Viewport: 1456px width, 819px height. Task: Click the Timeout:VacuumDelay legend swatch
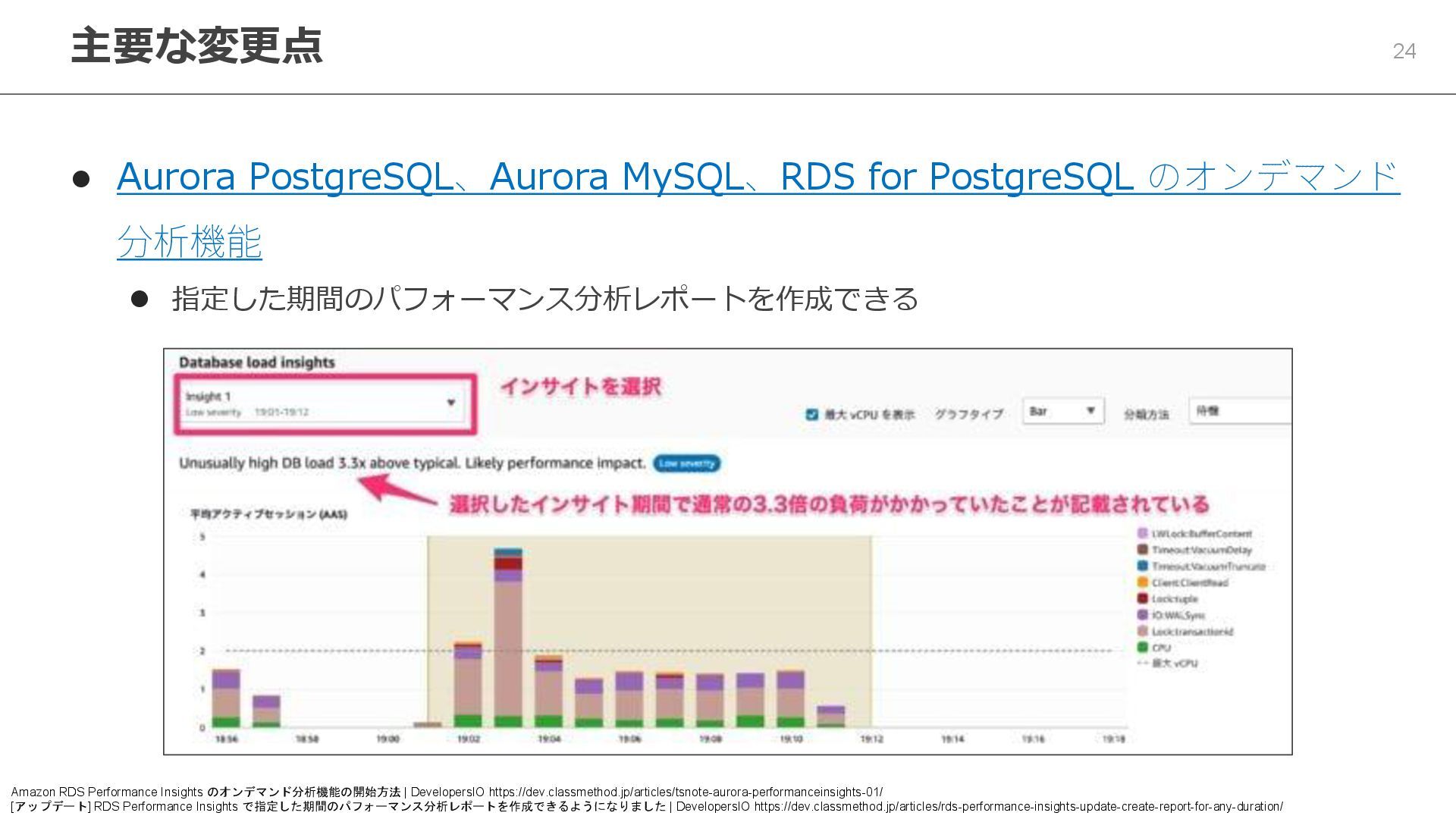point(1142,550)
